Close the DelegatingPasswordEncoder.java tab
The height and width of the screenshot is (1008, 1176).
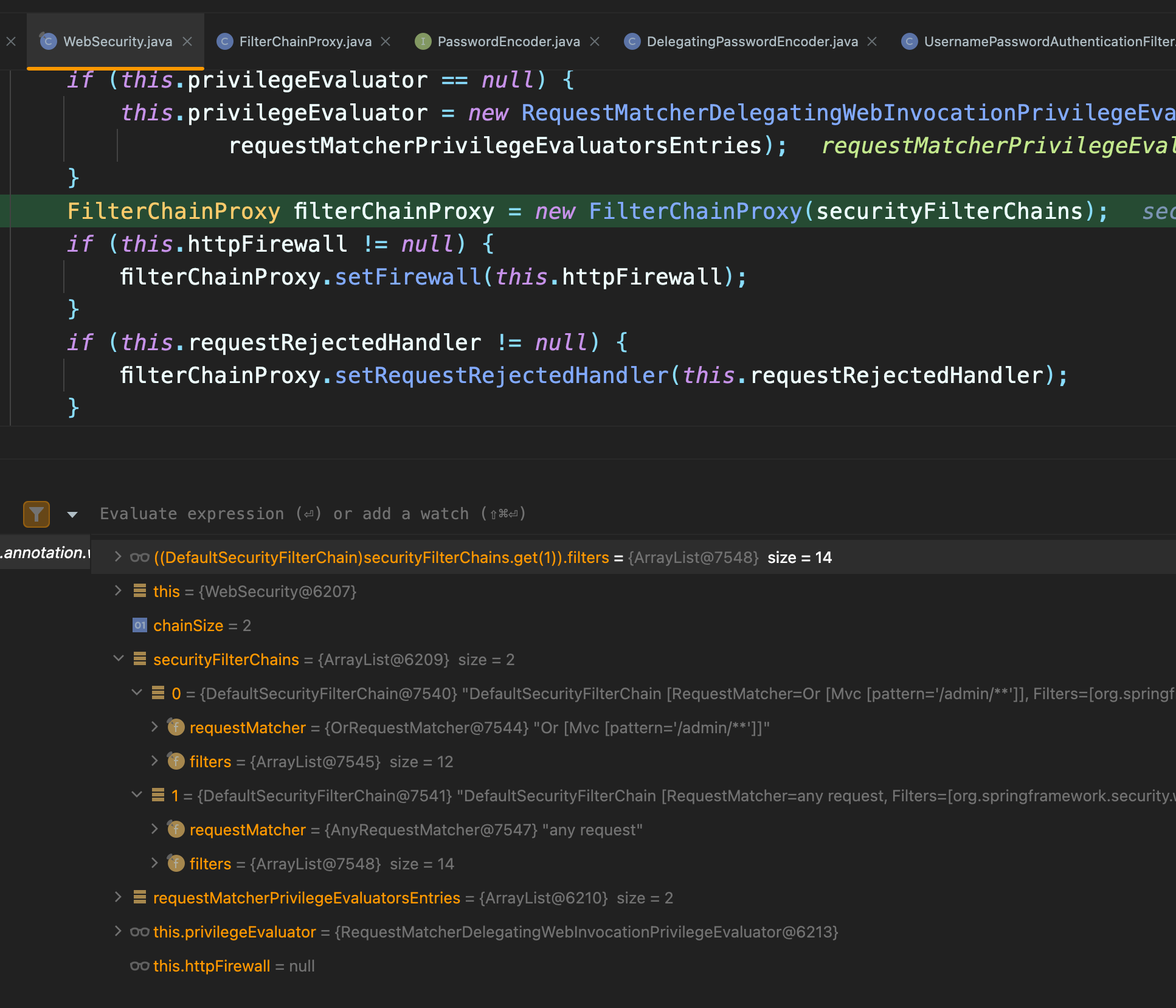[872, 41]
